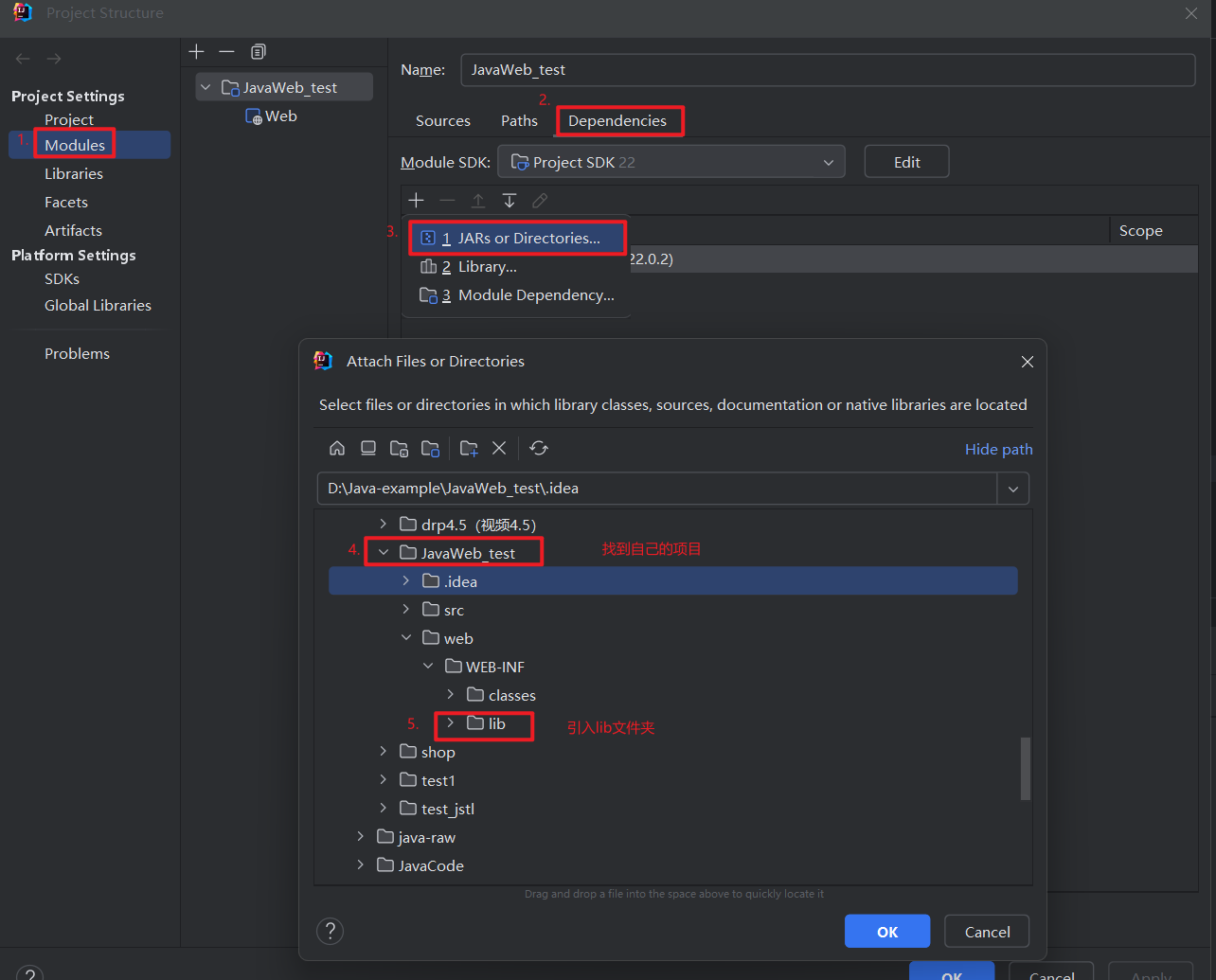Viewport: 1216px width, 980px height.
Task: Switch to the Sources tab
Action: 442,120
